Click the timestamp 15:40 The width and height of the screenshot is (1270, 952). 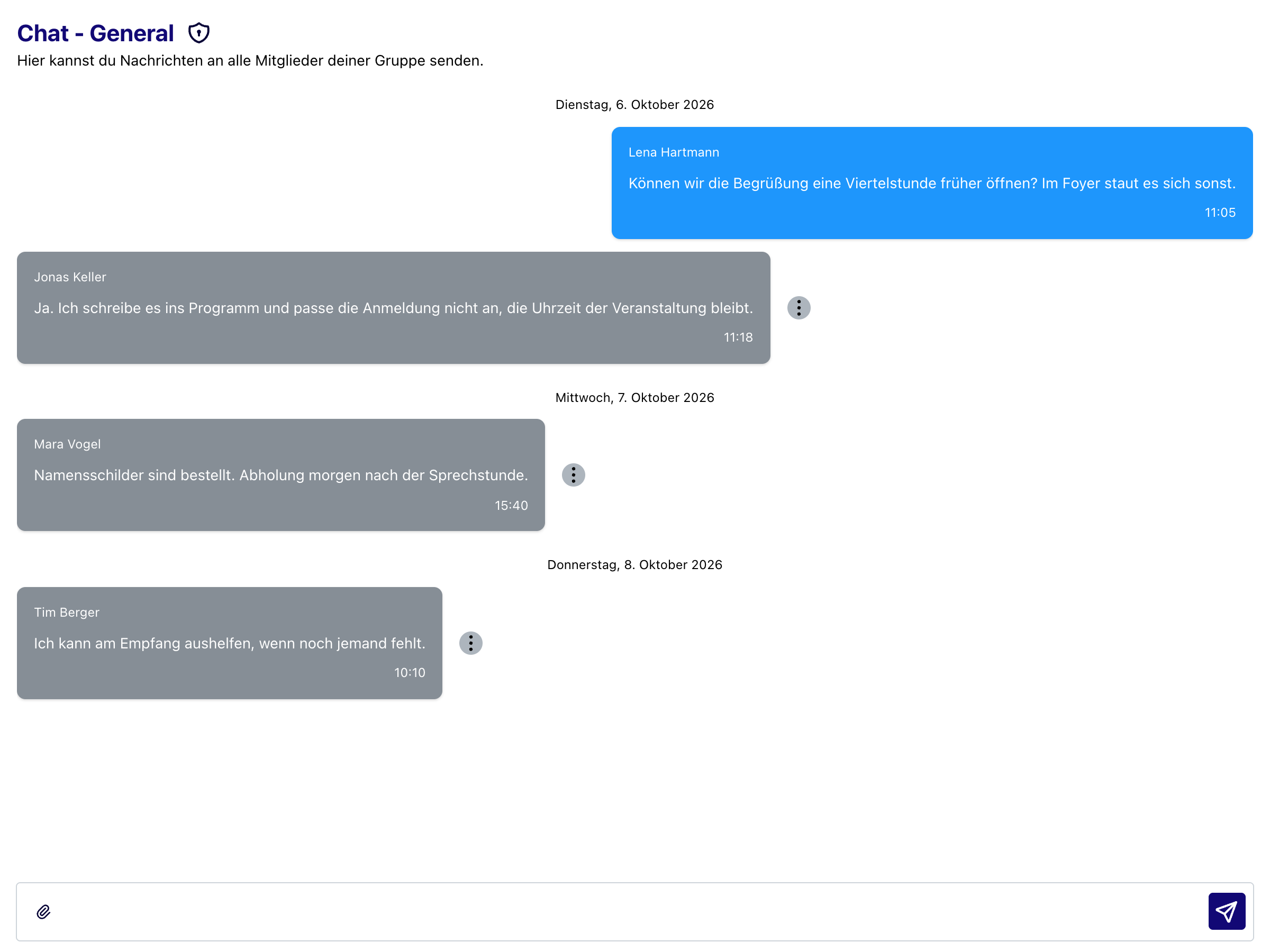[x=512, y=506]
